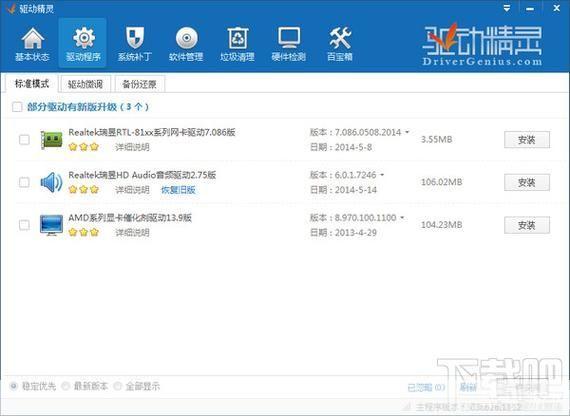Click the DriverGenius.com logo

pos(482,45)
